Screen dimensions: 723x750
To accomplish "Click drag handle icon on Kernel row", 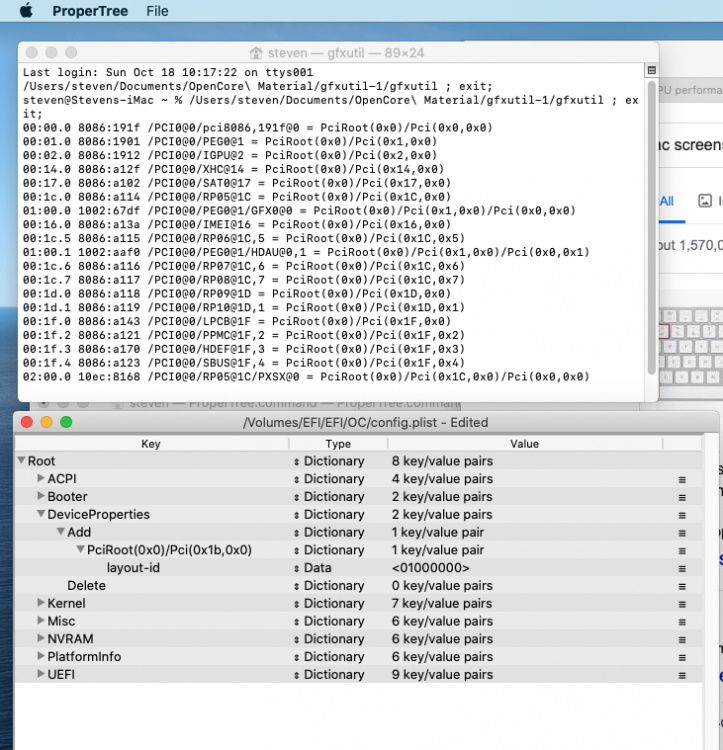I will (x=682, y=604).
